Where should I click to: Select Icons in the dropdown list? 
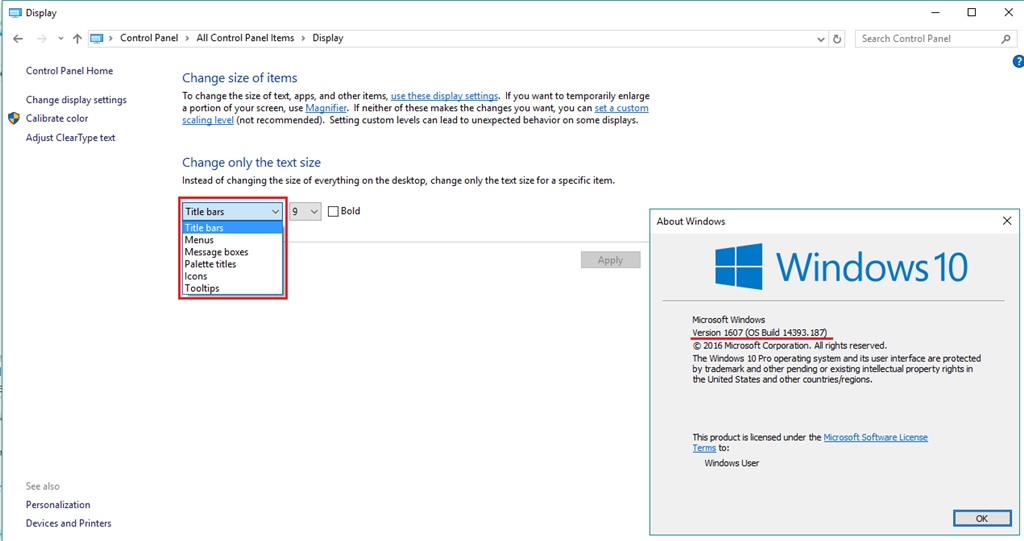click(x=232, y=276)
